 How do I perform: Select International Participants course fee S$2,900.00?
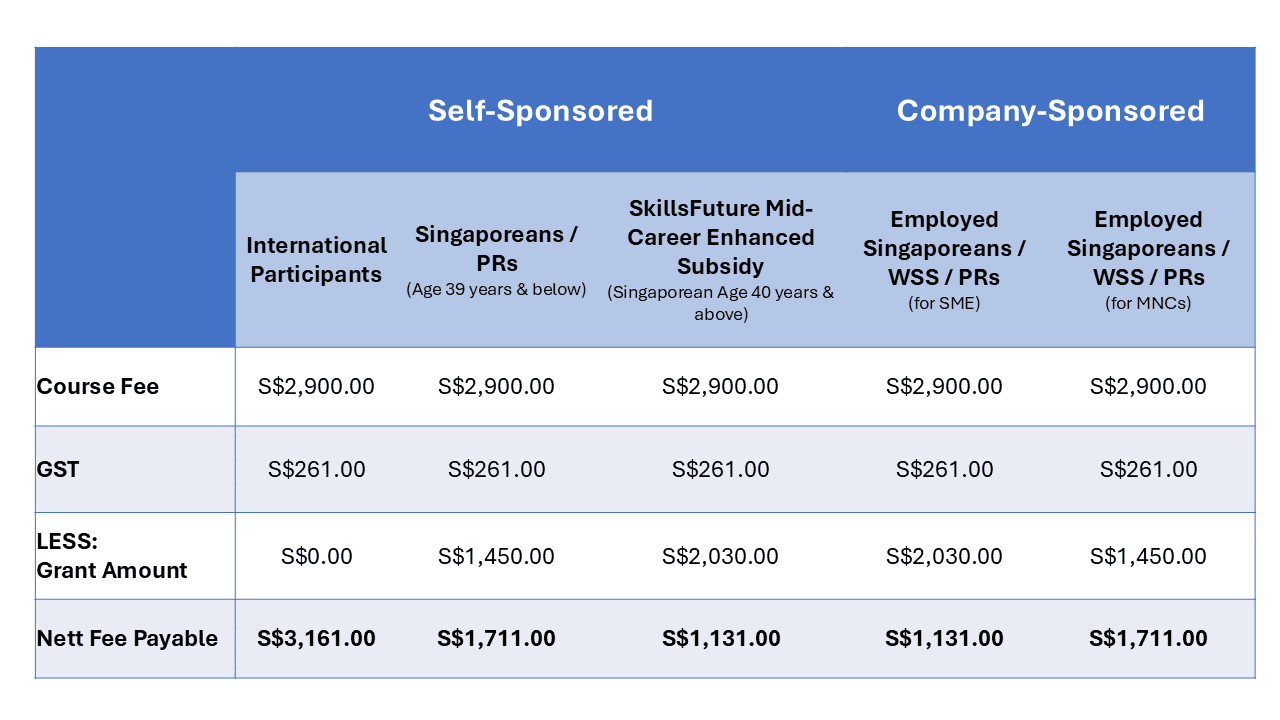[316, 387]
